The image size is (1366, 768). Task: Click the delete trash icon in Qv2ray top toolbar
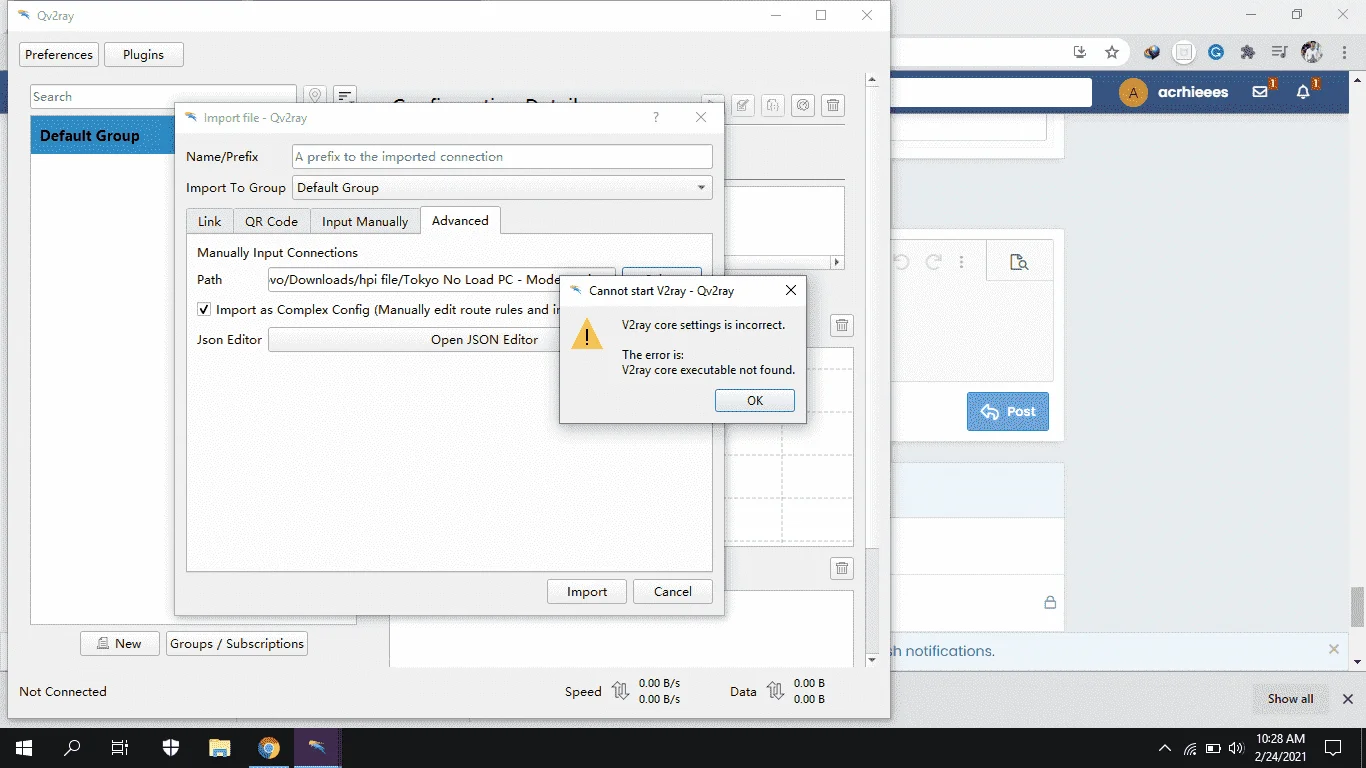[833, 105]
